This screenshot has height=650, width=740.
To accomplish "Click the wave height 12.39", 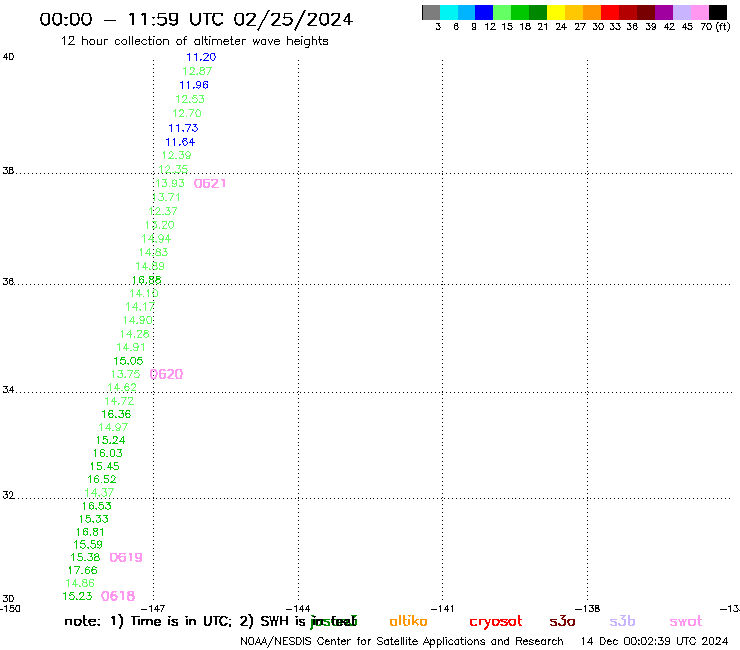I will click(x=177, y=155).
